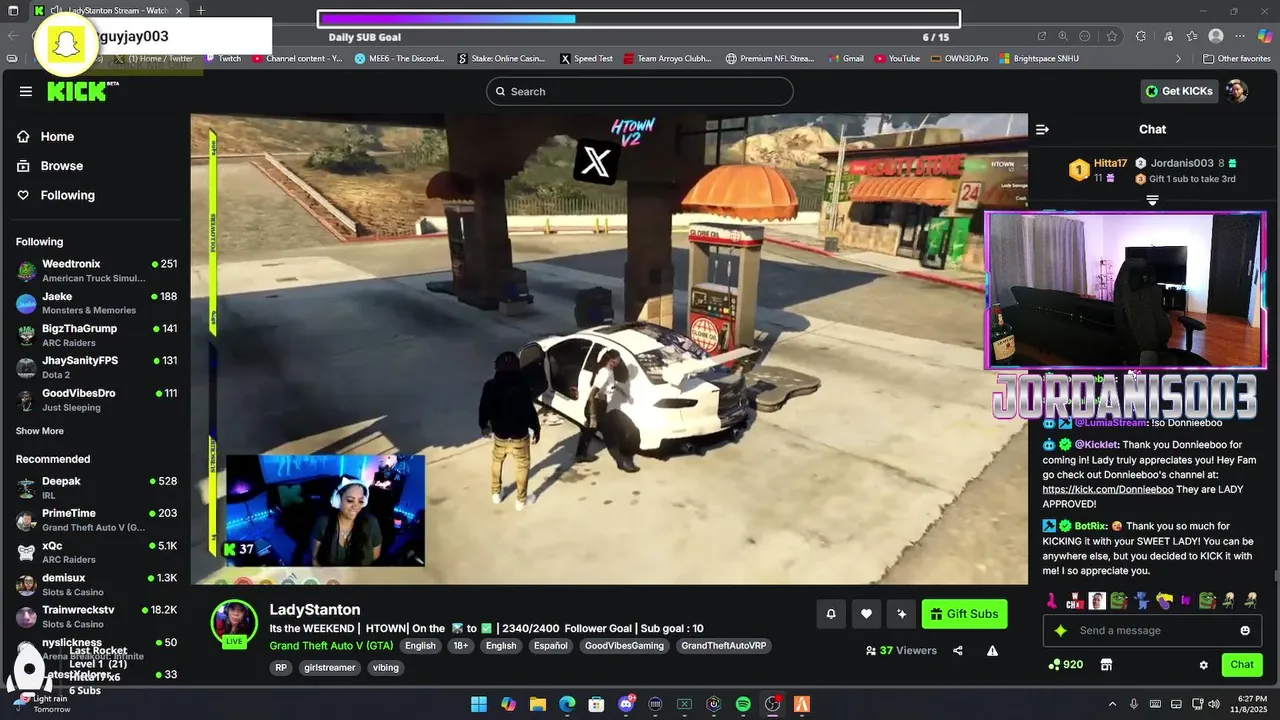Click the X logo in the stream

pos(595,162)
